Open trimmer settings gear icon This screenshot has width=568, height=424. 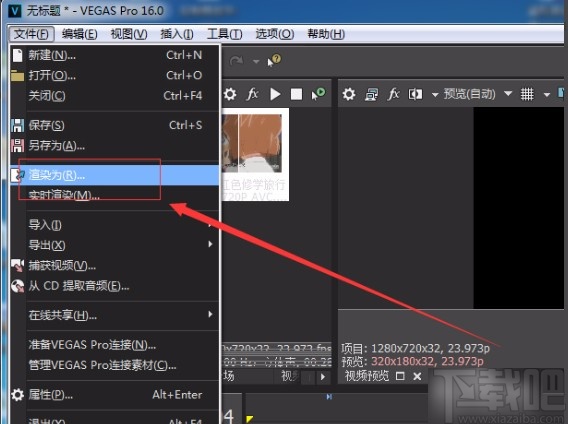click(x=230, y=95)
